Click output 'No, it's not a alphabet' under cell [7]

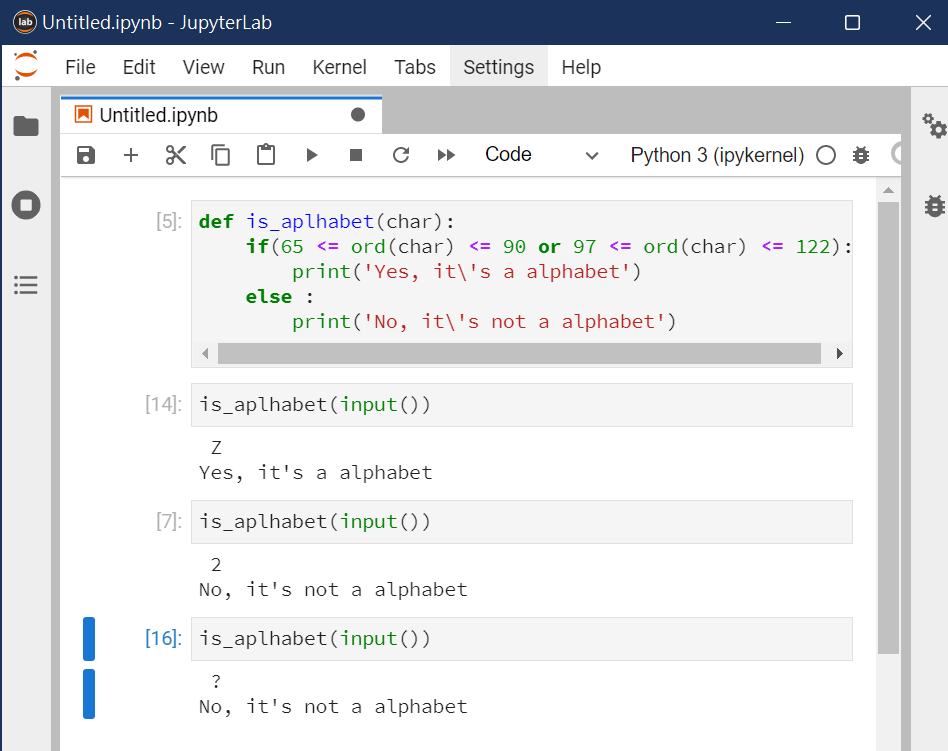[333, 590]
